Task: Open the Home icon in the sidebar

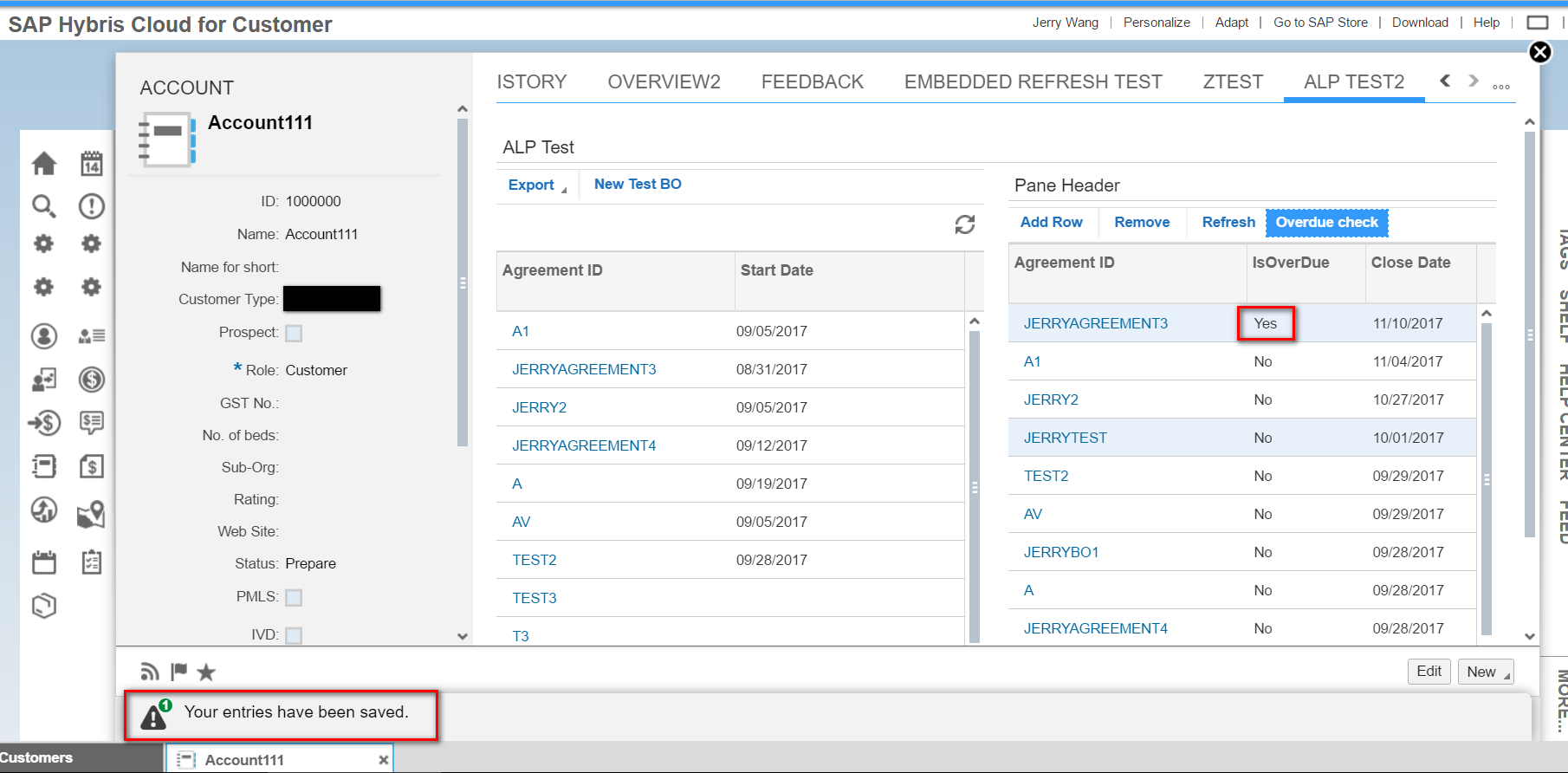Action: coord(44,164)
